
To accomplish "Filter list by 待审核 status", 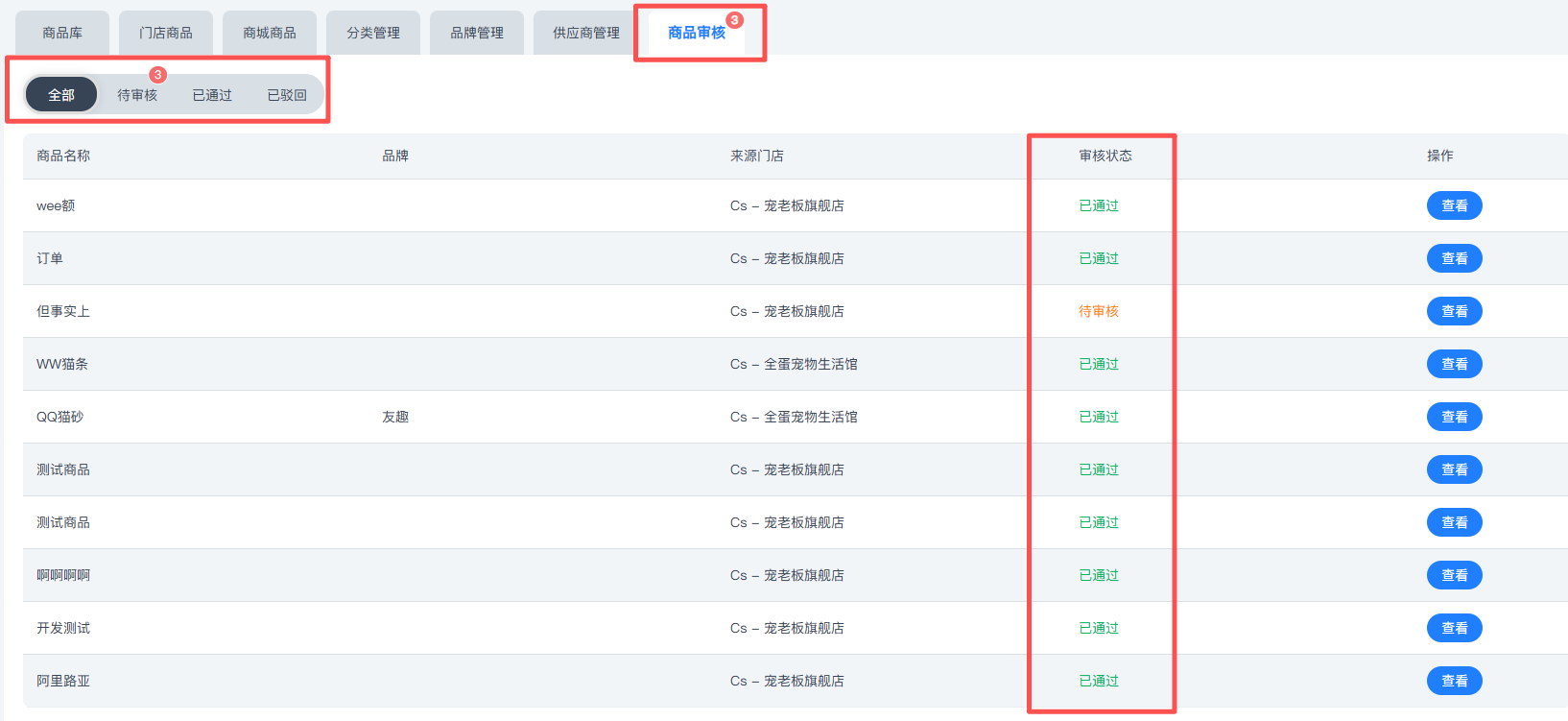I will pyautogui.click(x=137, y=95).
